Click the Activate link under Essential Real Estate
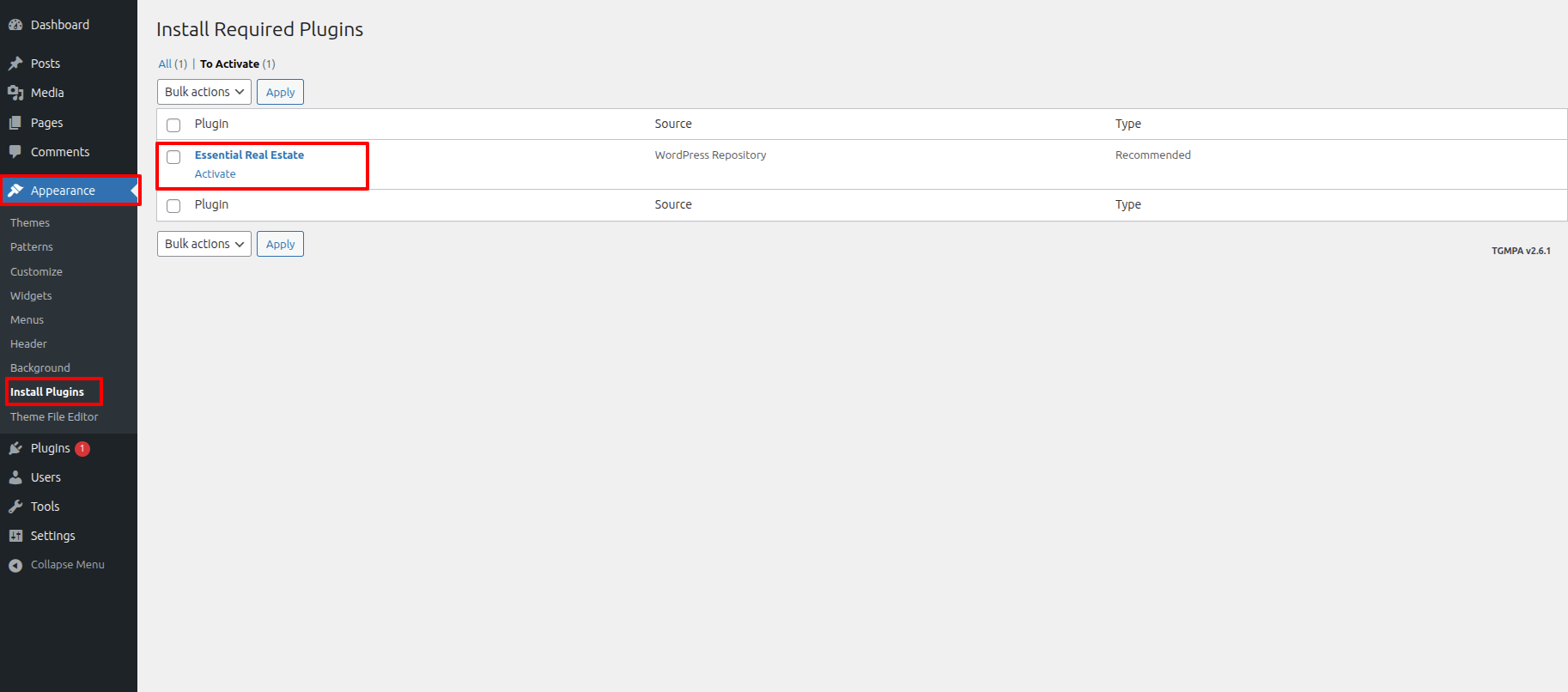Viewport: 1568px width, 692px height. point(215,174)
